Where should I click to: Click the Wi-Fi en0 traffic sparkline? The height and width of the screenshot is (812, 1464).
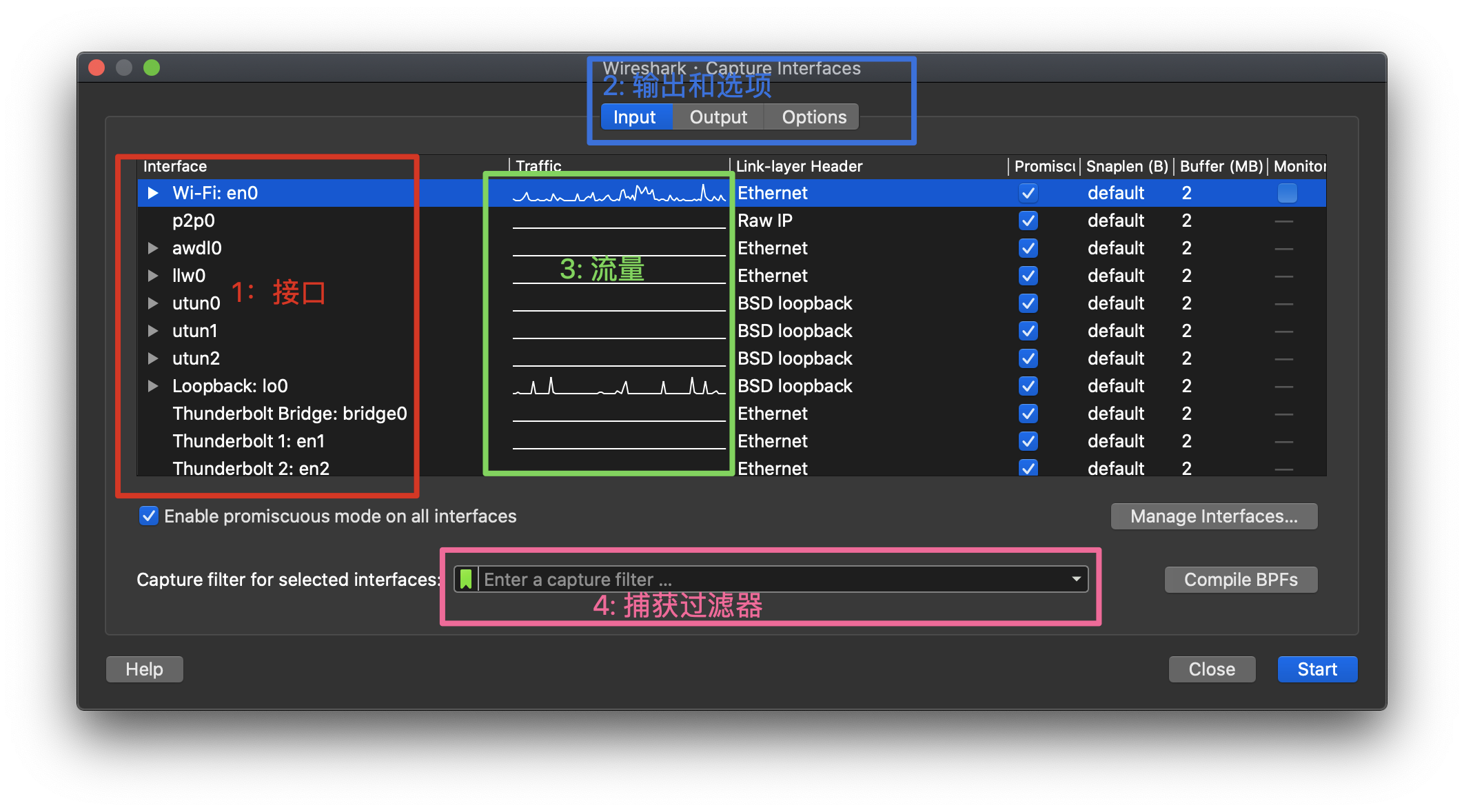point(618,194)
